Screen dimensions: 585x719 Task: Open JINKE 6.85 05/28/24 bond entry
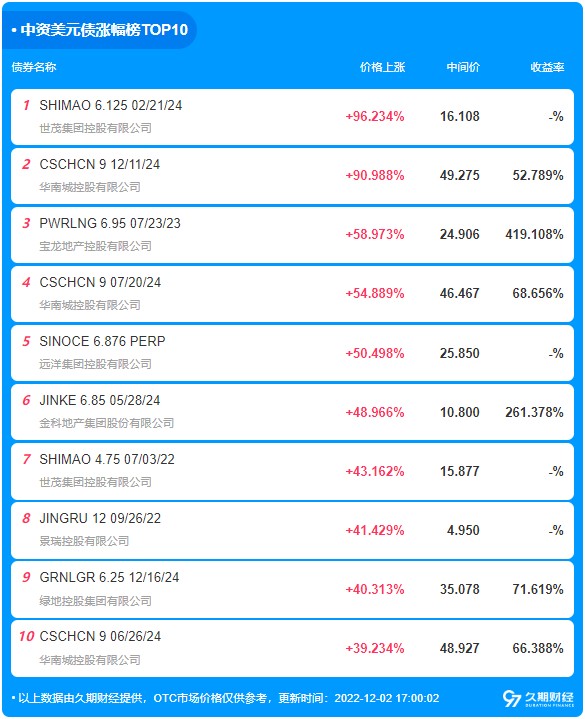[x=100, y=400]
